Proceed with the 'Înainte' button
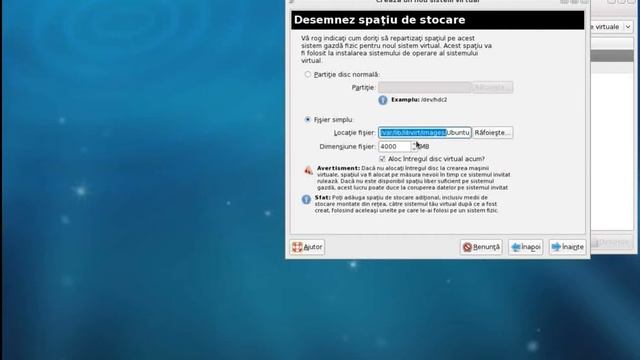640x360 pixels. 567,247
